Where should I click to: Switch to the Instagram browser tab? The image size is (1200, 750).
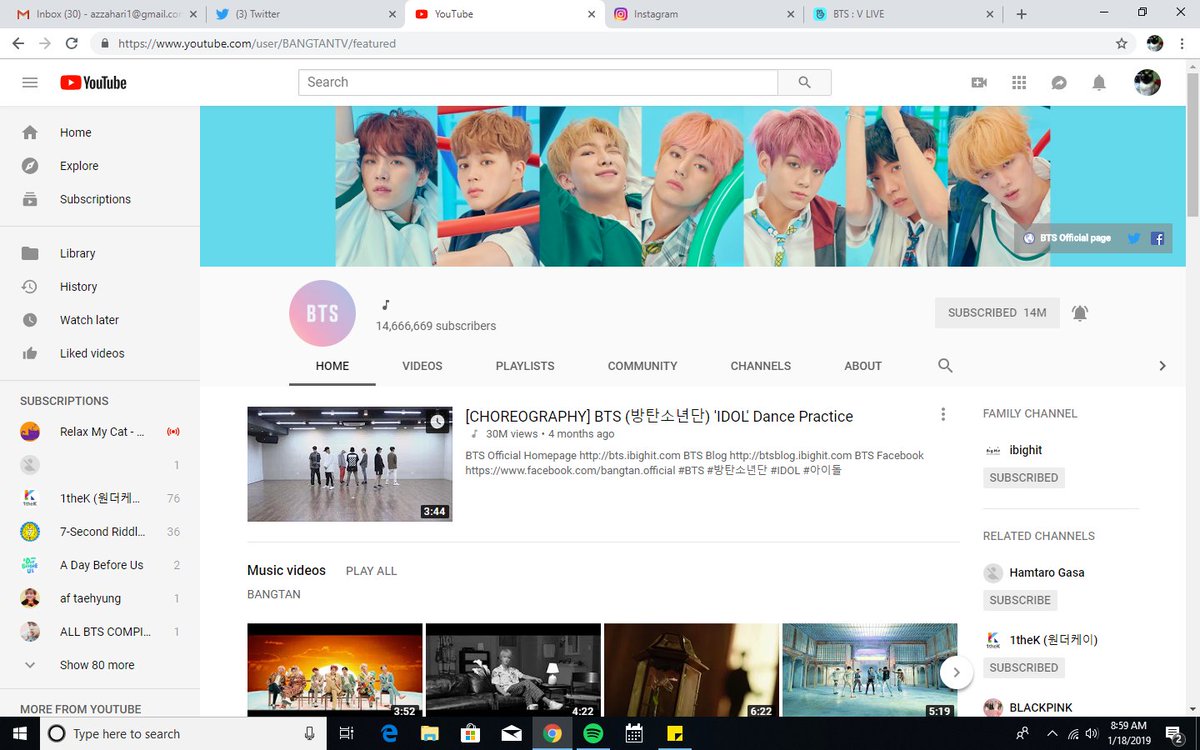pyautogui.click(x=704, y=14)
